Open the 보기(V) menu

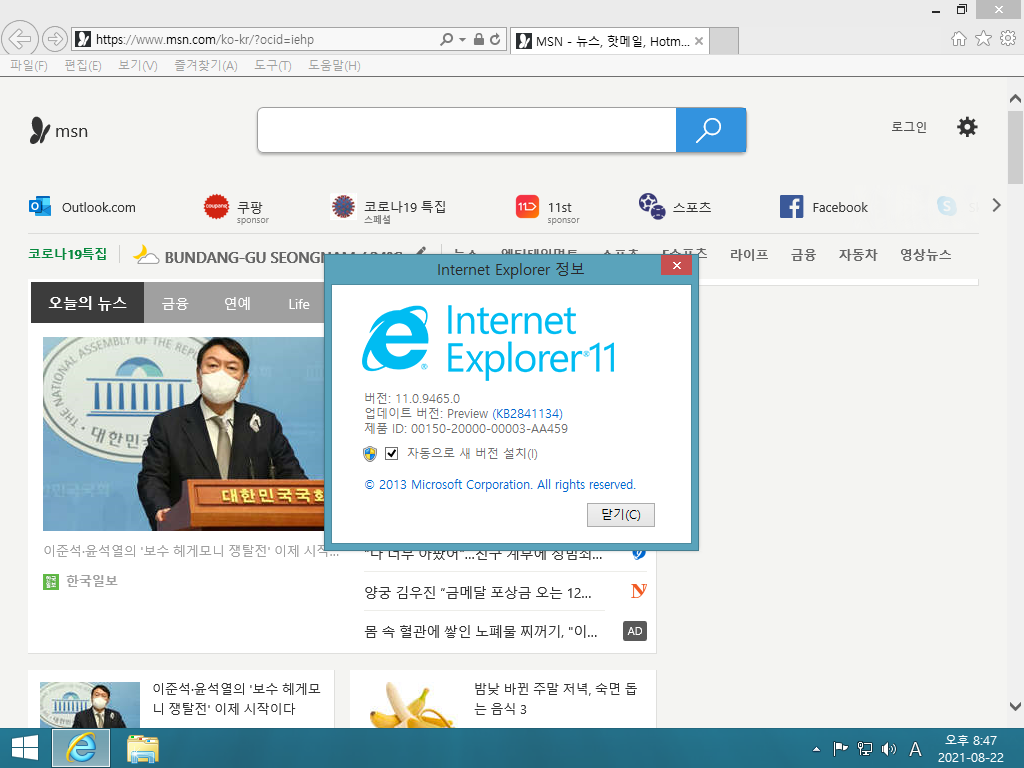click(x=138, y=65)
